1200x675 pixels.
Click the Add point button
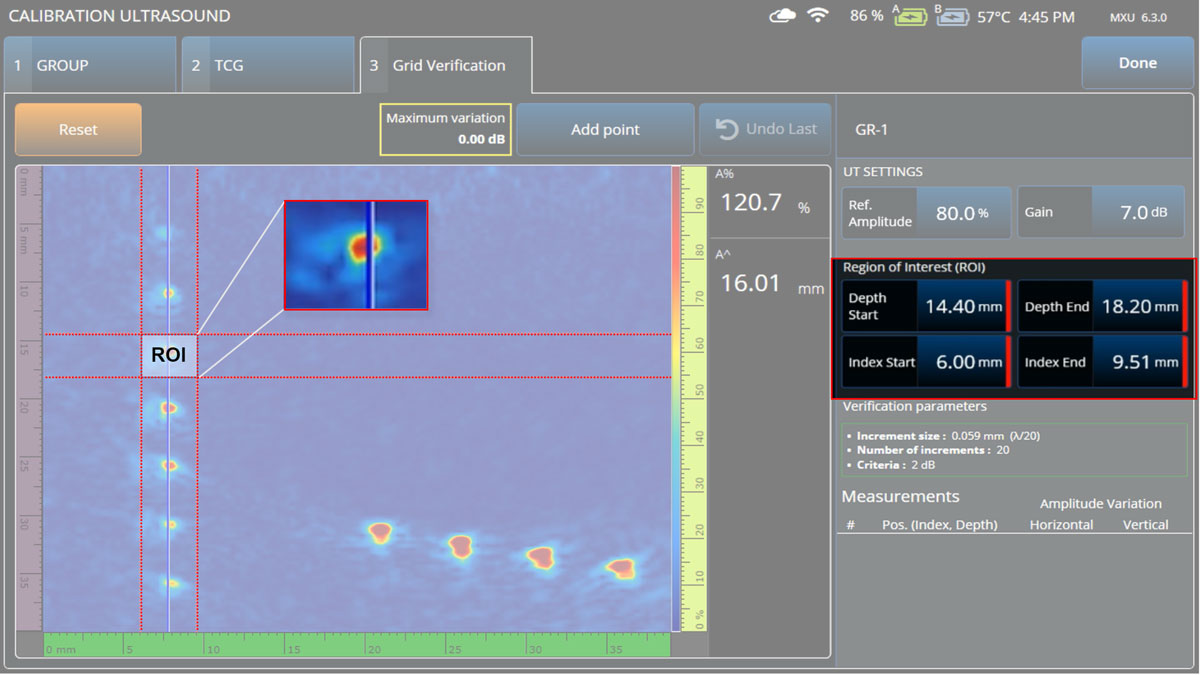605,129
